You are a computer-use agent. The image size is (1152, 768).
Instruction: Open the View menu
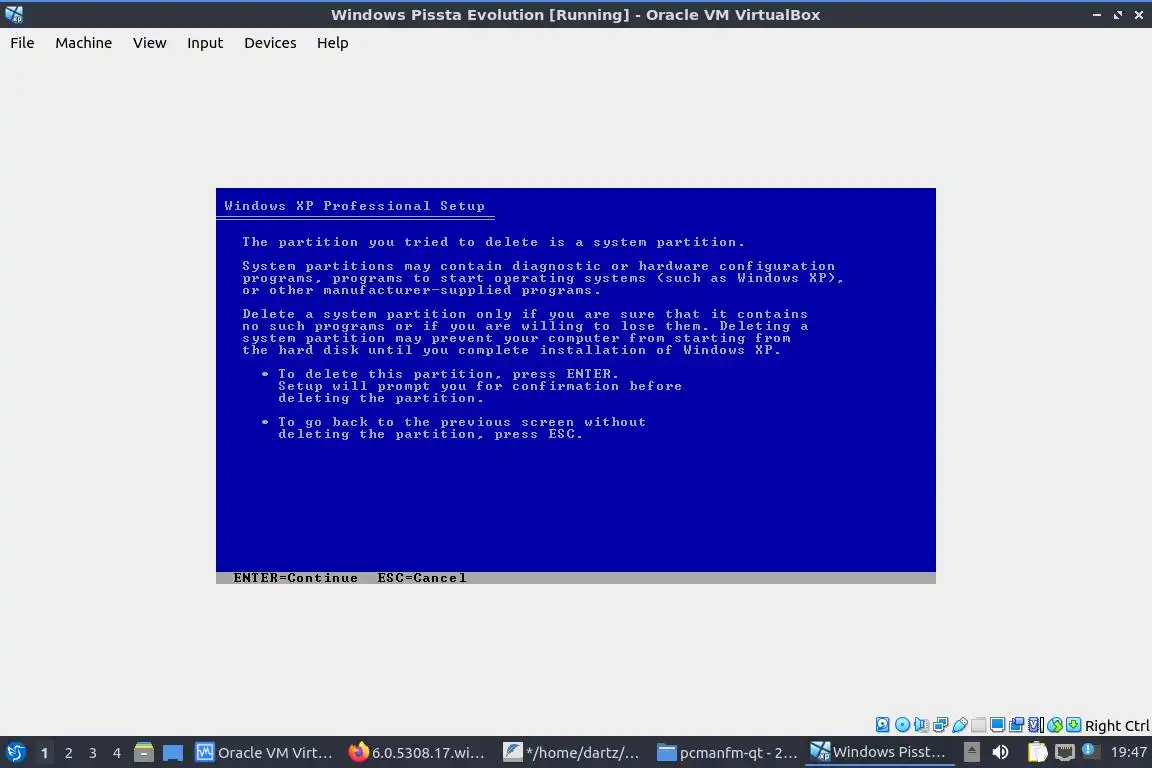(149, 43)
